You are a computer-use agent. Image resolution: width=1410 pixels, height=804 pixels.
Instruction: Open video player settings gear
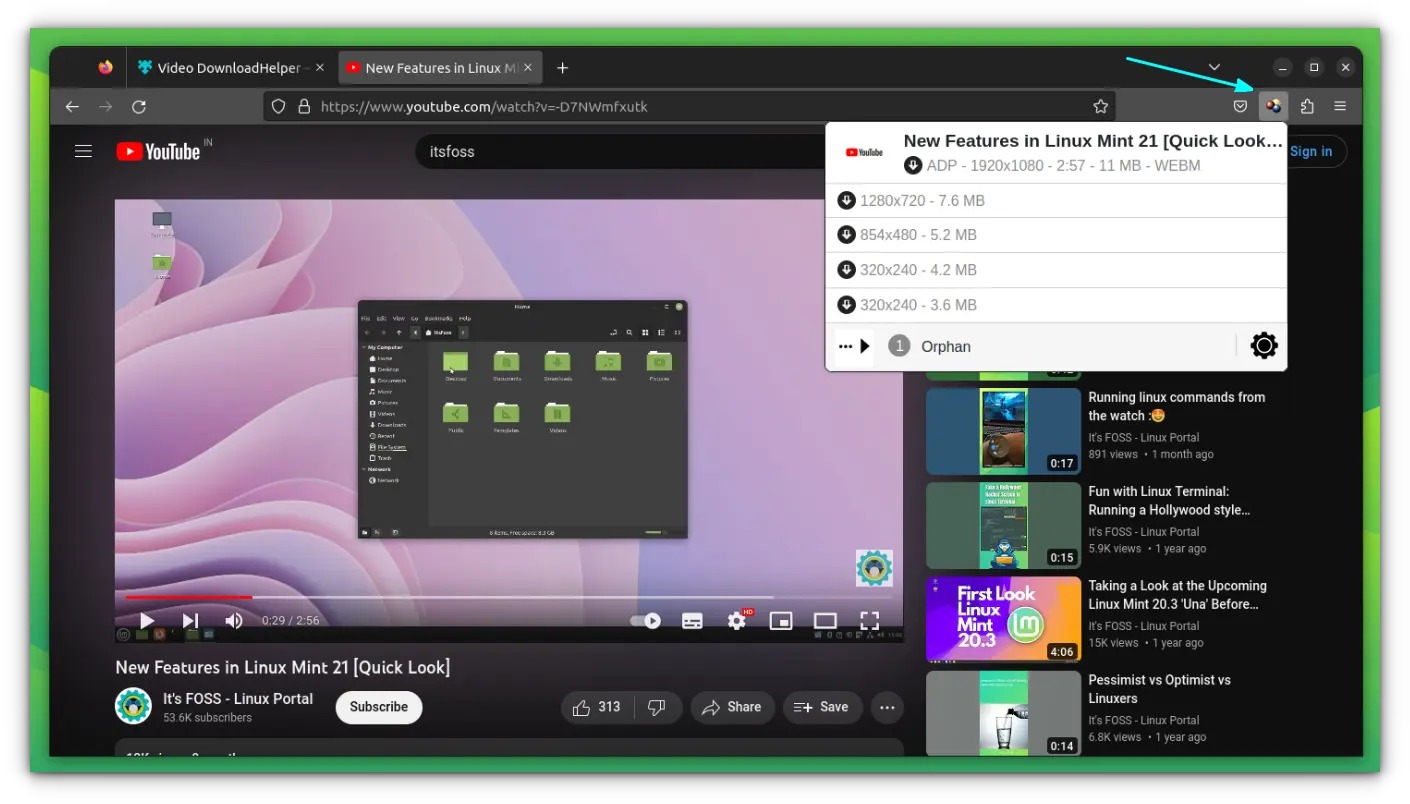point(738,620)
